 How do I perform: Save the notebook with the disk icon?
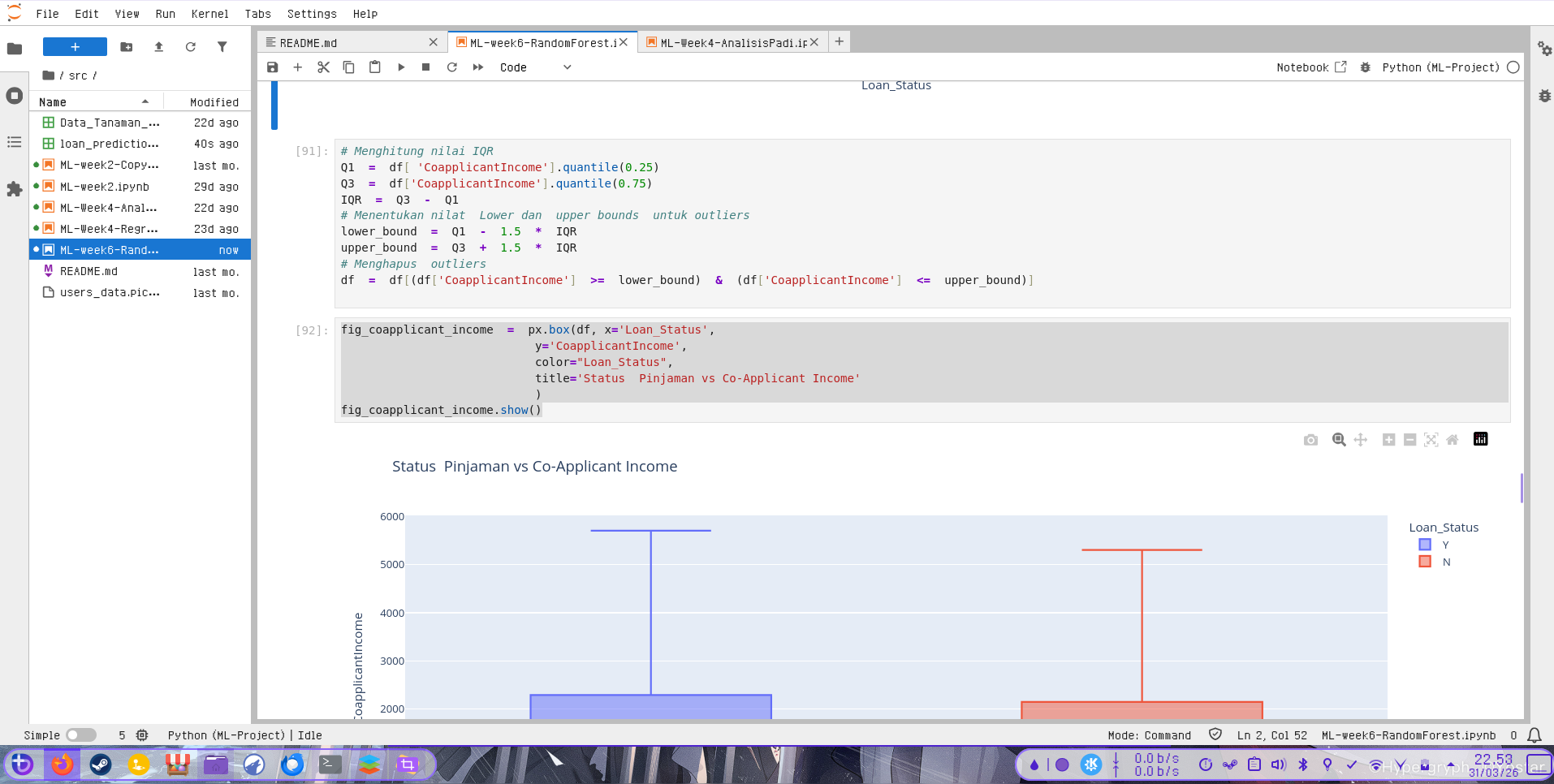(x=273, y=67)
